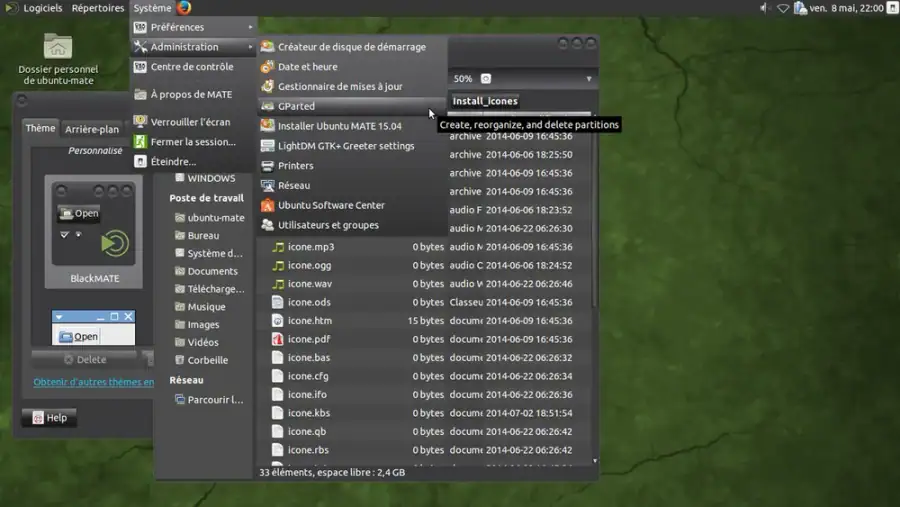Viewport: 900px width, 507px height.
Task: Expand the Préférences submenu
Action: (193, 27)
